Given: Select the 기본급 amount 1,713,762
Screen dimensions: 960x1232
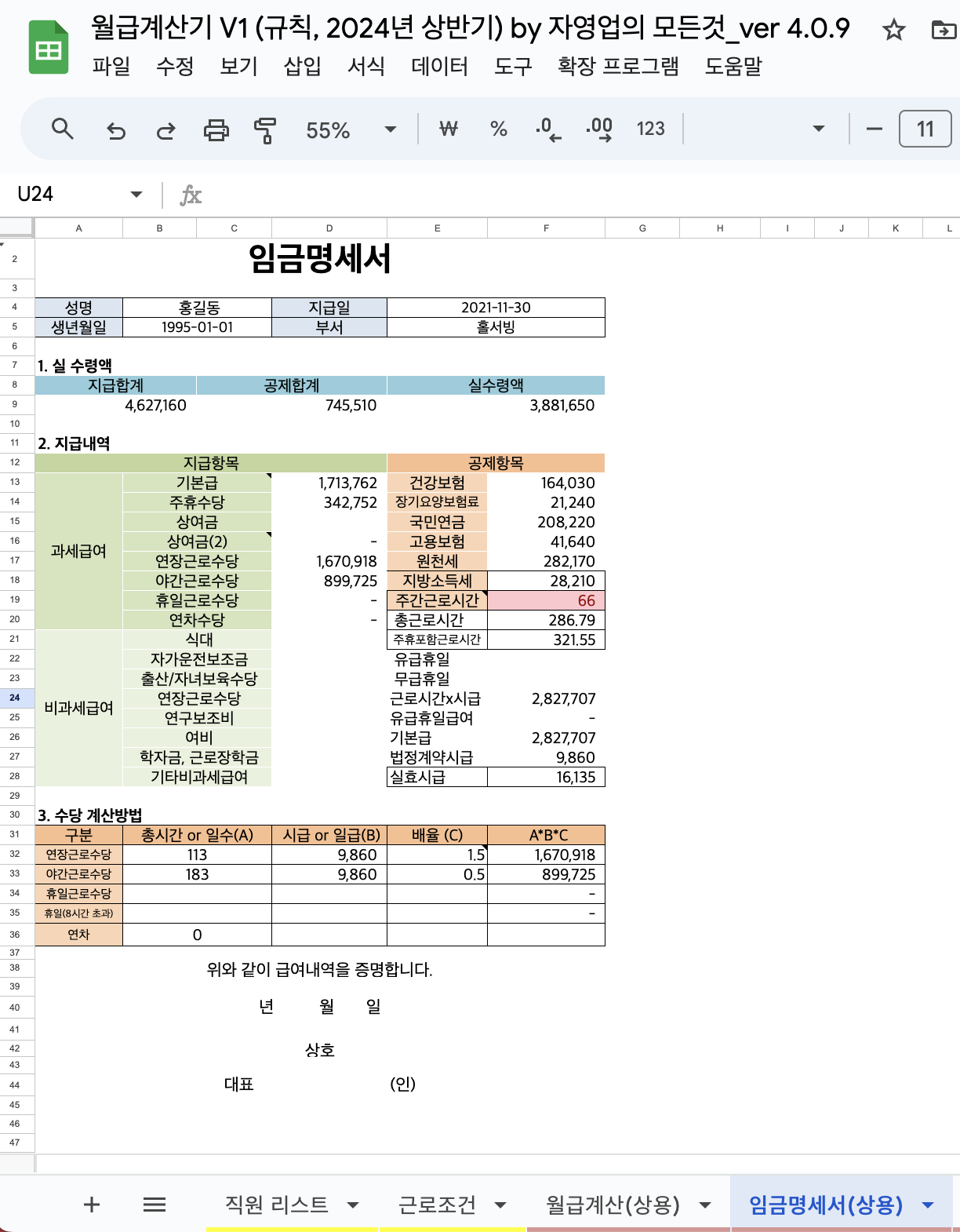Looking at the screenshot, I should [329, 483].
